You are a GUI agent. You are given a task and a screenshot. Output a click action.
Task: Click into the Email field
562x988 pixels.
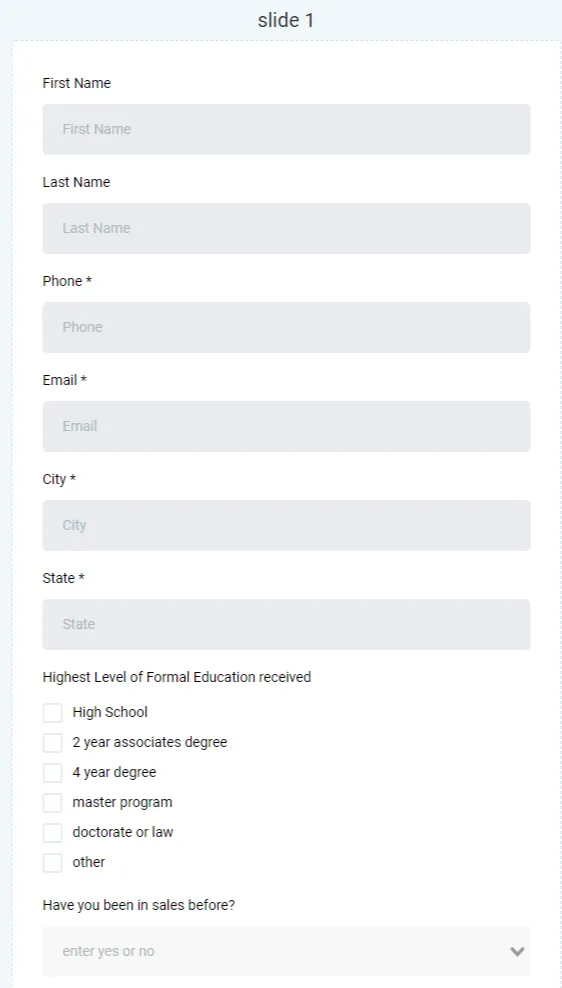click(286, 426)
